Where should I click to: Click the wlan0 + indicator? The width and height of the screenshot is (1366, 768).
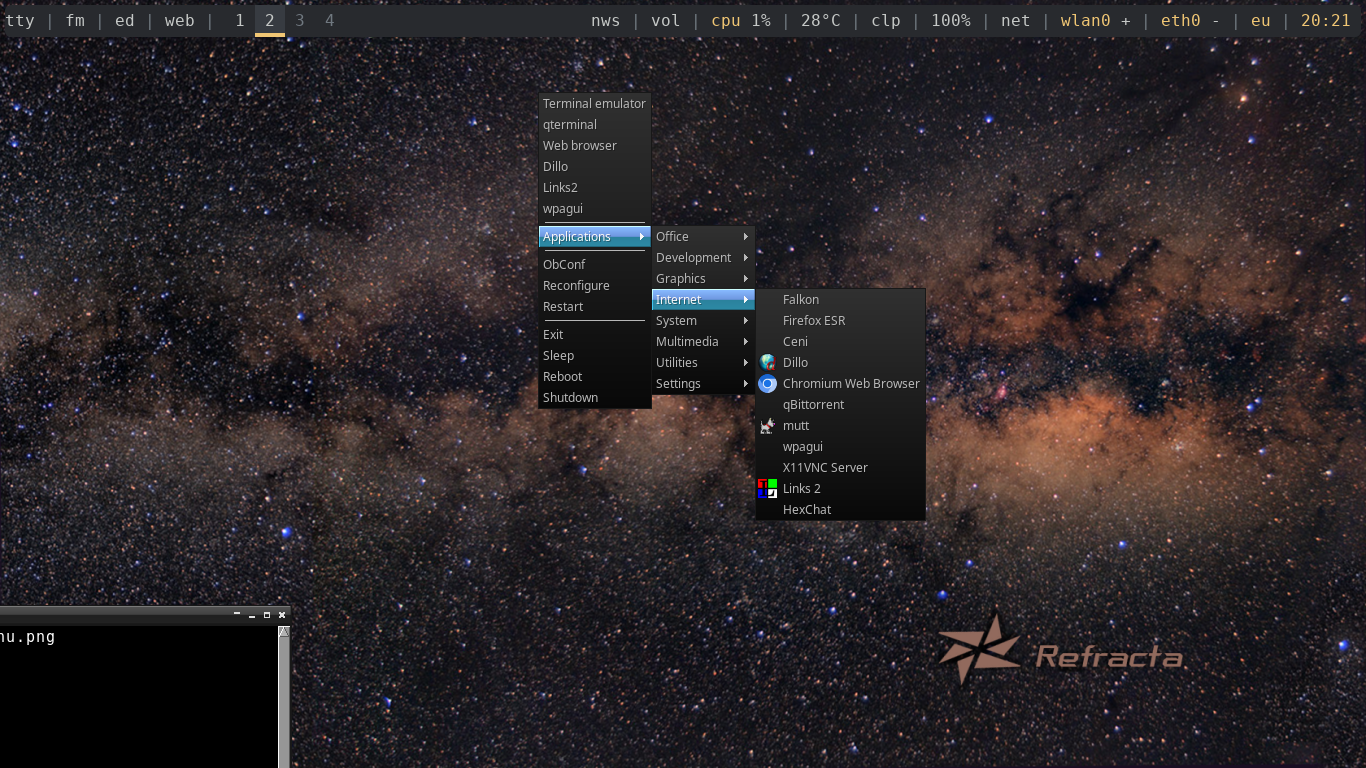pos(1096,20)
